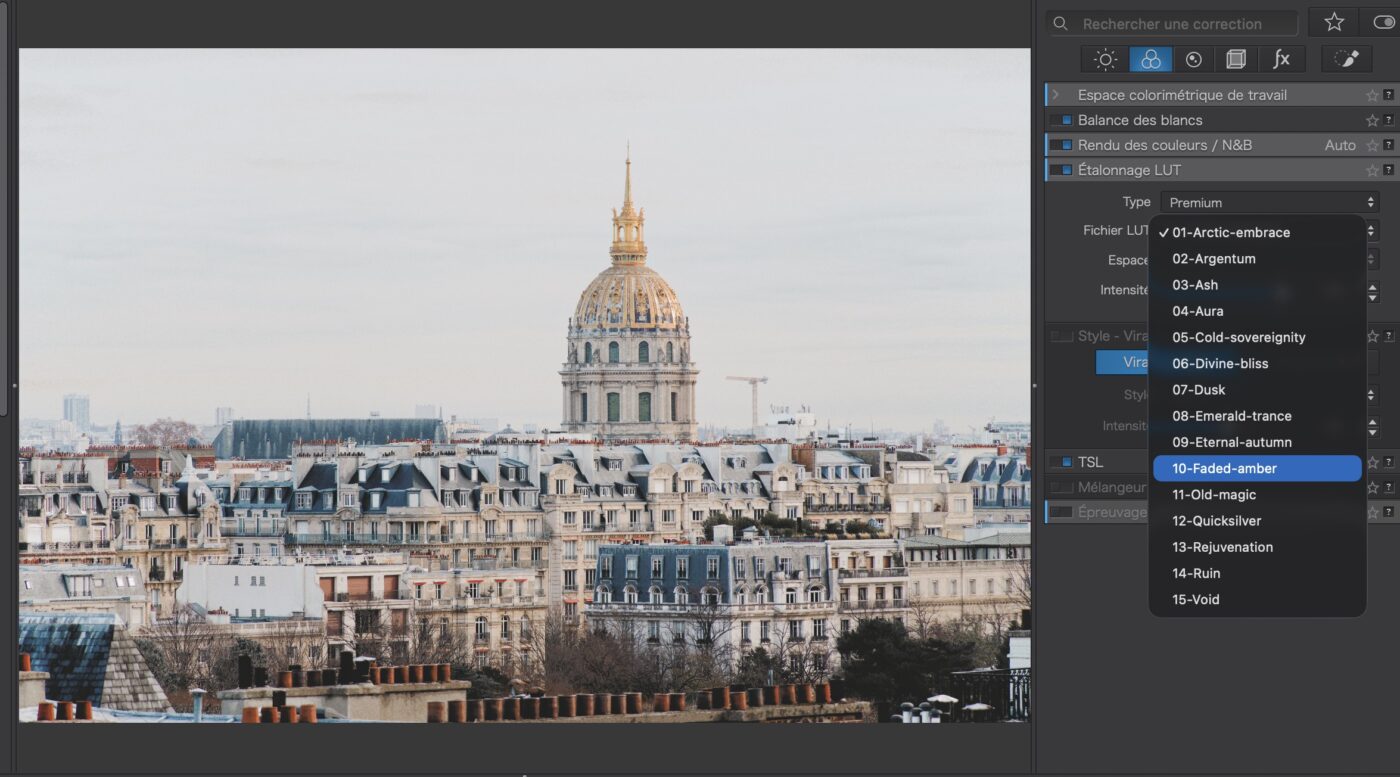Select the Color corrections palette icon
Viewport: 1400px width, 777px height.
[x=1151, y=60]
